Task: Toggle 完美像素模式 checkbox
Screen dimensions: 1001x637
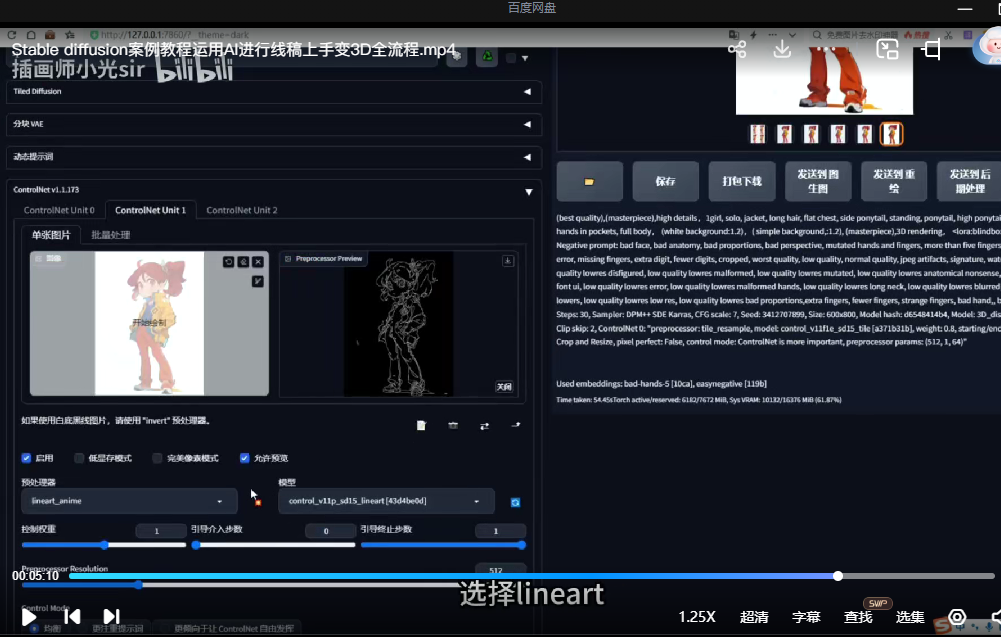Action: [157, 458]
